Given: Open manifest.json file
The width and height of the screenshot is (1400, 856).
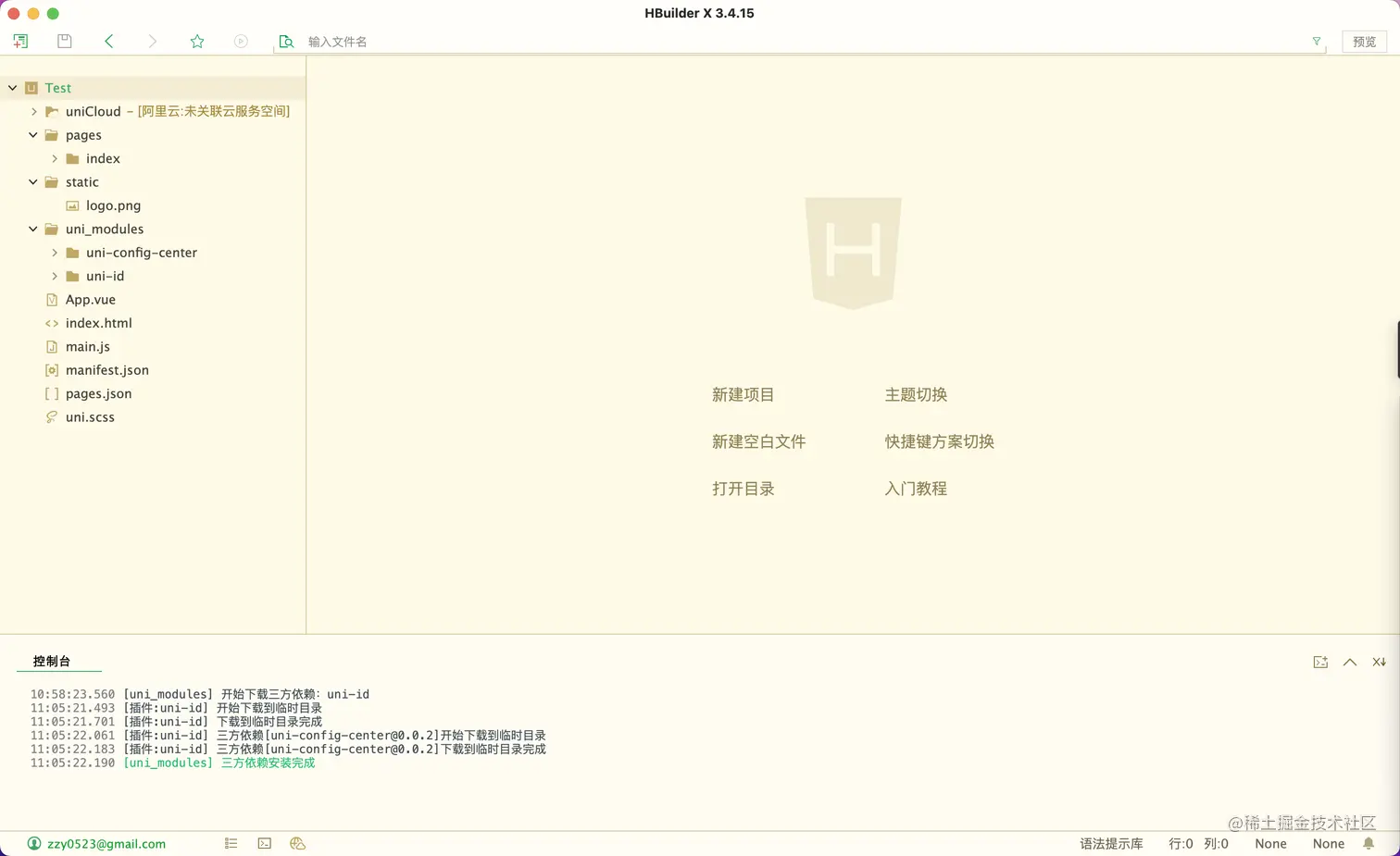Looking at the screenshot, I should pos(106,370).
